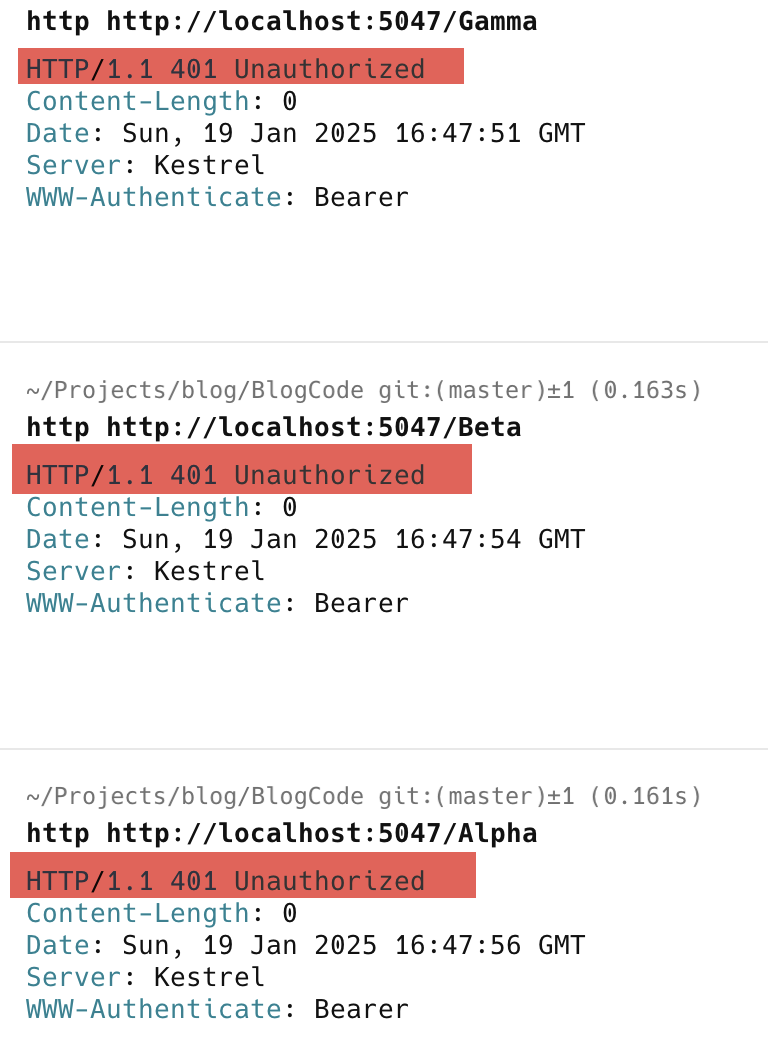Click the prompt line showing (0.161s)
This screenshot has height=1054, width=768.
[364, 796]
